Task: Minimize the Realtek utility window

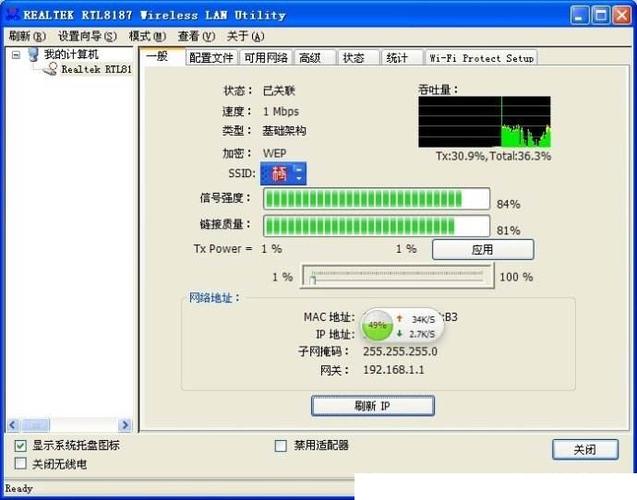Action: click(x=580, y=15)
